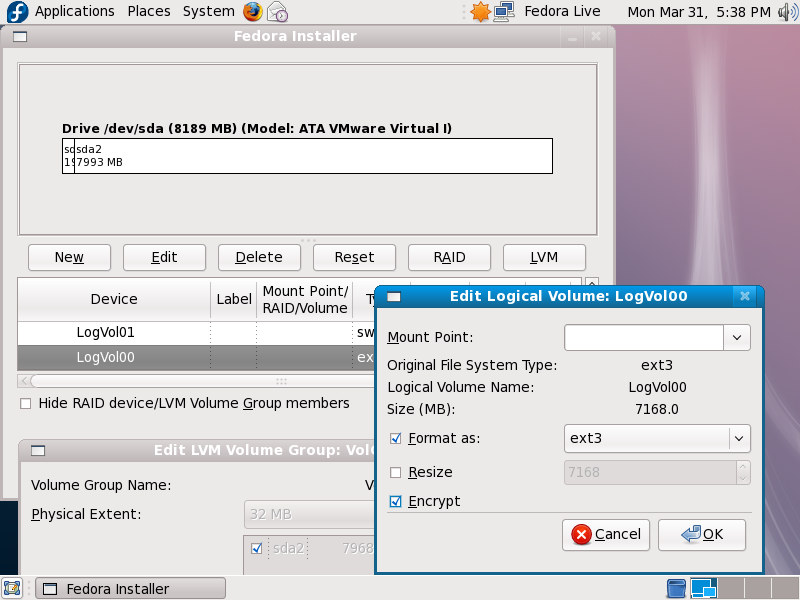Open Edit Logical Volume window menu icon

click(394, 296)
